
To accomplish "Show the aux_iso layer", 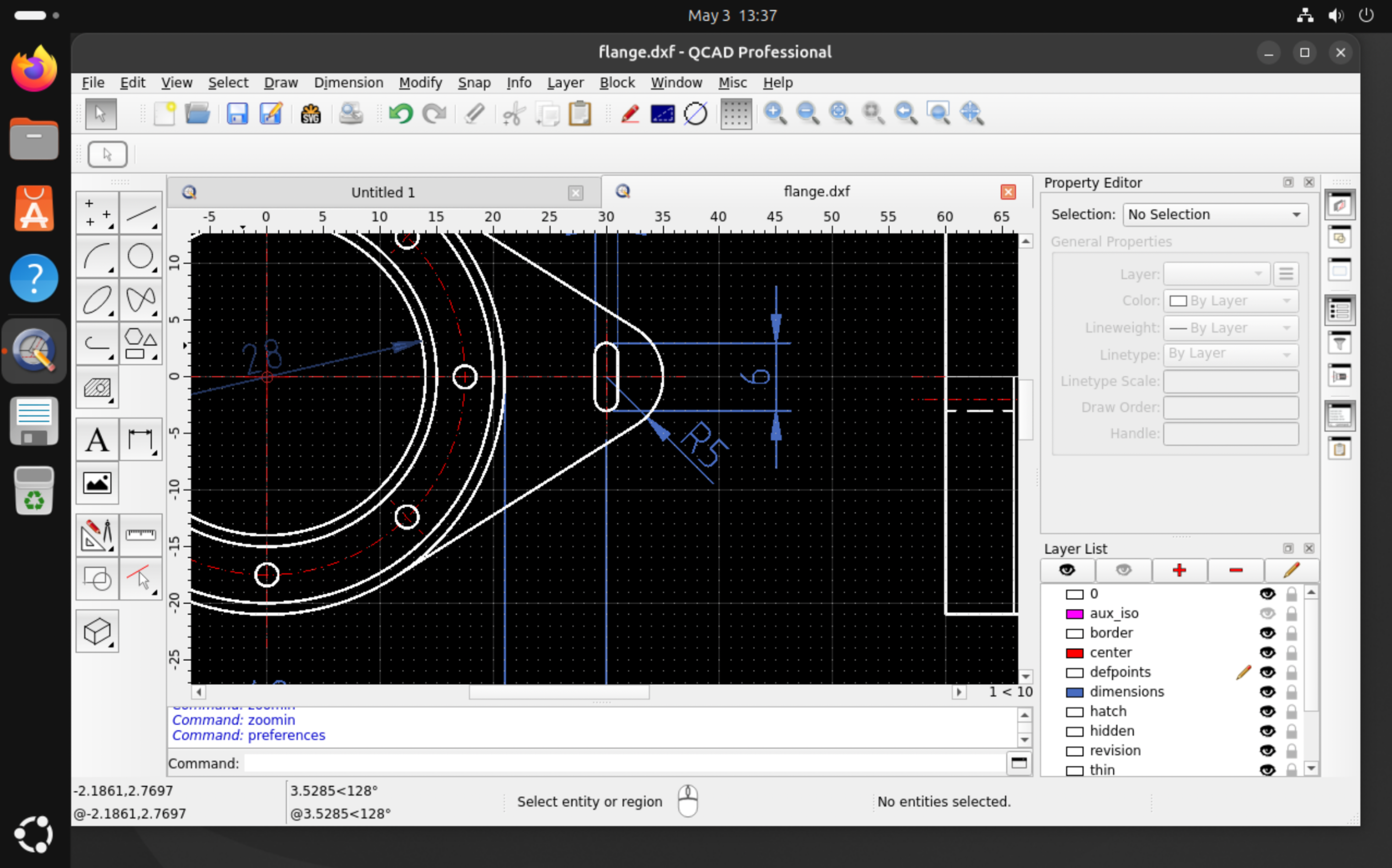I will (1267, 613).
